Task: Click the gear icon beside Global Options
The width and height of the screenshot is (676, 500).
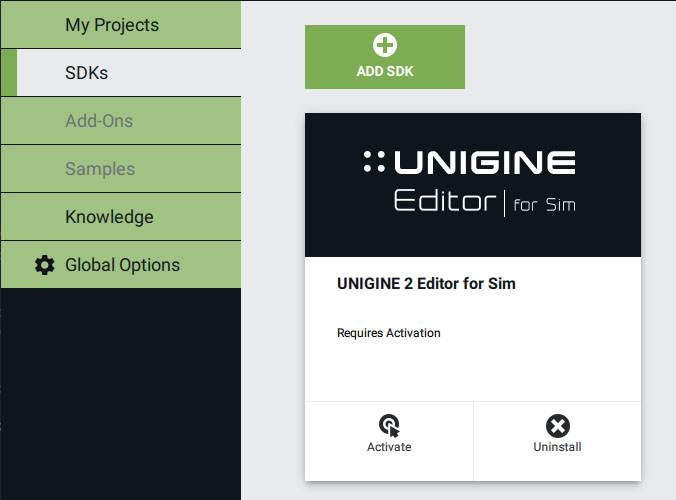Action: pyautogui.click(x=44, y=265)
